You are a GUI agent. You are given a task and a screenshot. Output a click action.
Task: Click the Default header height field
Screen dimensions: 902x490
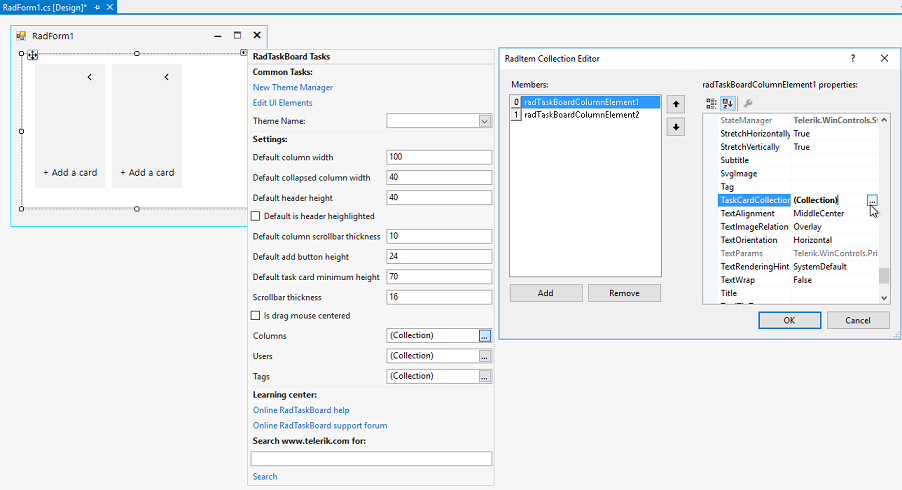pyautogui.click(x=439, y=197)
